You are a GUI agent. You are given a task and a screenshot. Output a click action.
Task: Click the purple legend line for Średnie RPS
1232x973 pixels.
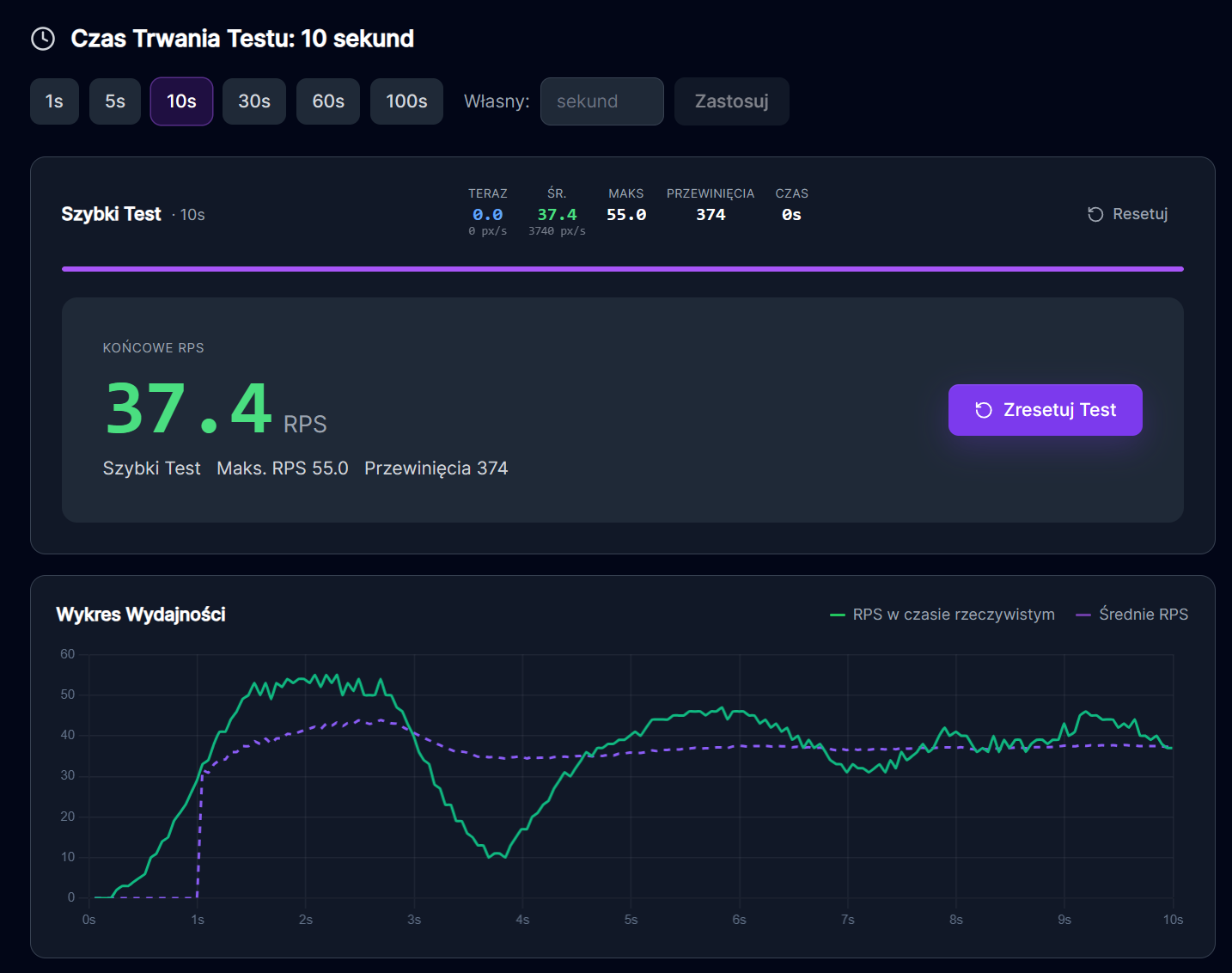[x=1083, y=615]
